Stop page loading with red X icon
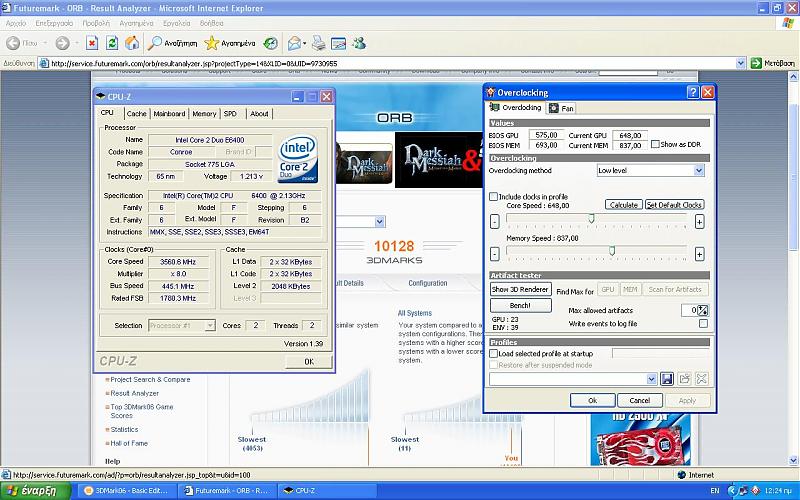The height and width of the screenshot is (500, 800). pos(92,43)
